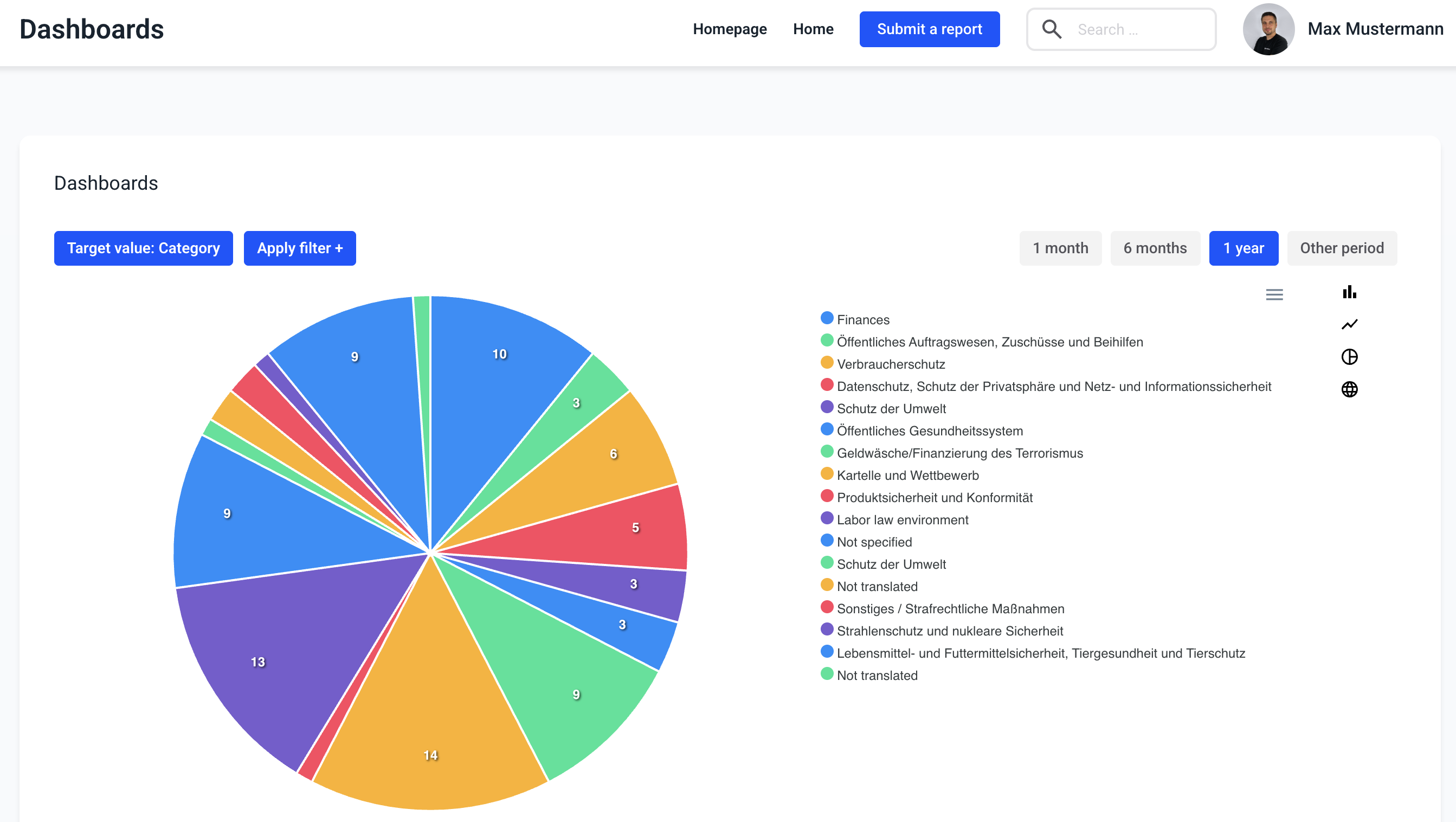Viewport: 1456px width, 822px height.
Task: Click the search magnifier icon
Action: [x=1051, y=29]
